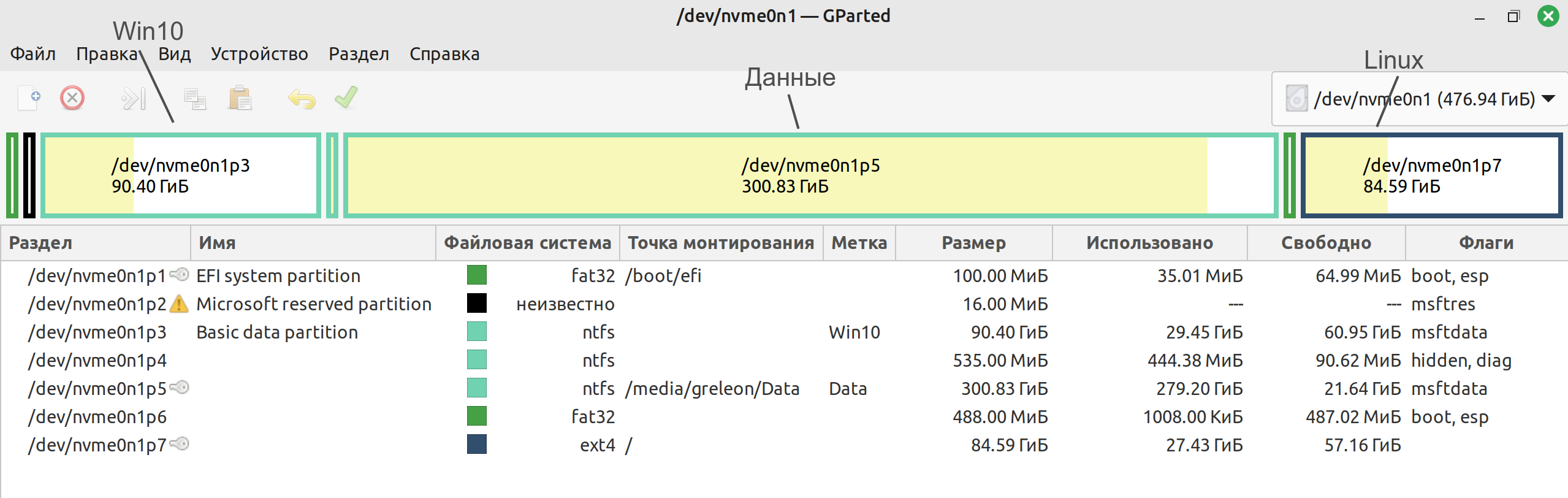1568x498 pixels.
Task: Click the Точка монтирования column header
Action: 721,243
